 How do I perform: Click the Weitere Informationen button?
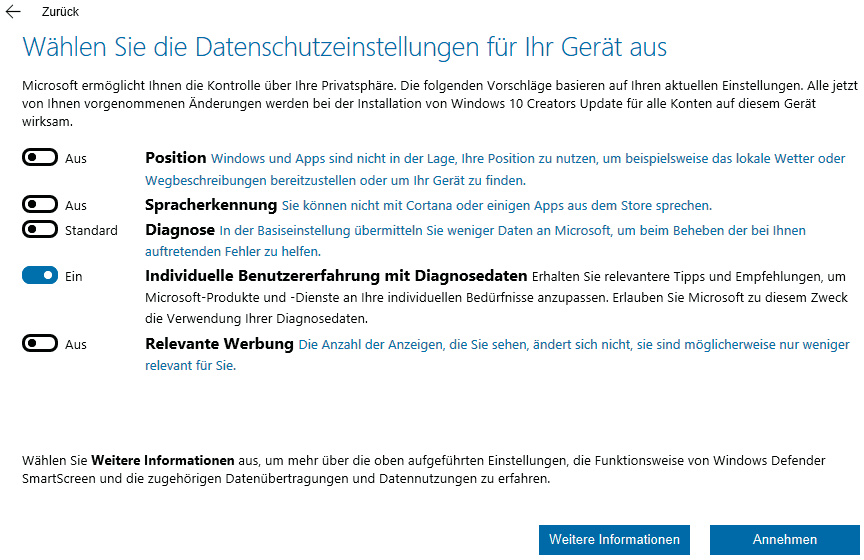pos(614,540)
